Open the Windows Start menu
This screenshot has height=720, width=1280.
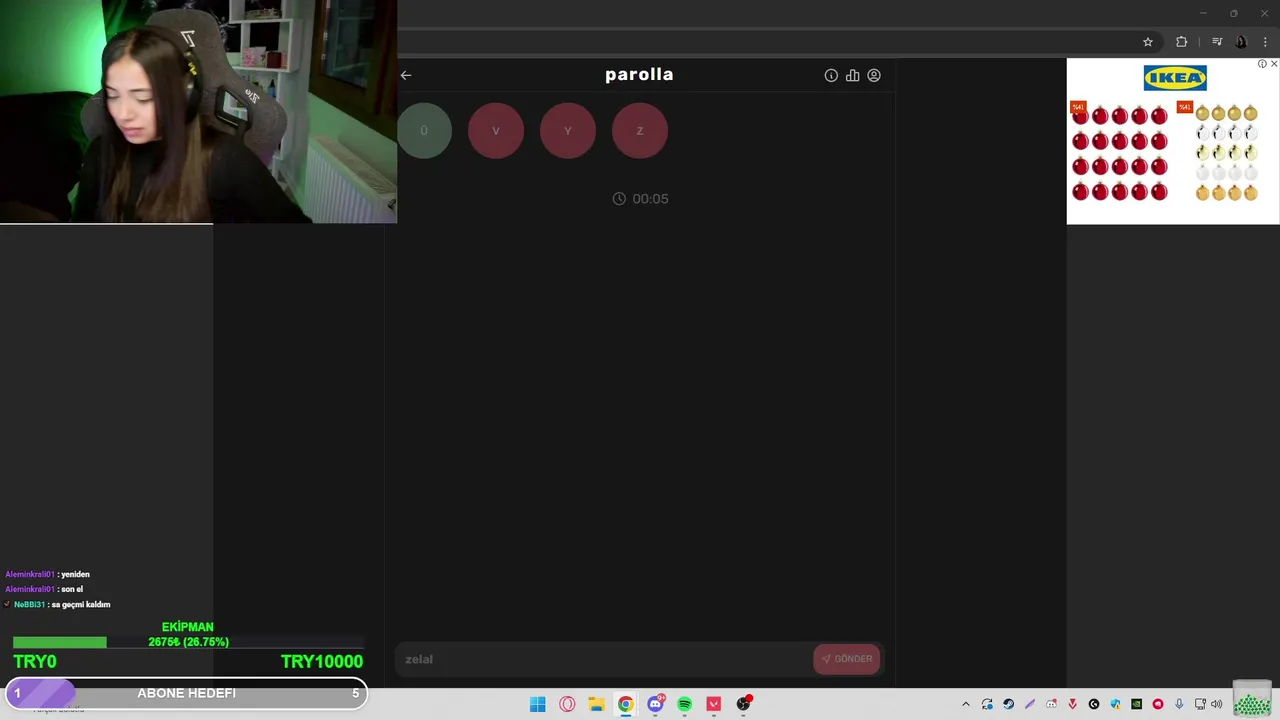pos(538,704)
